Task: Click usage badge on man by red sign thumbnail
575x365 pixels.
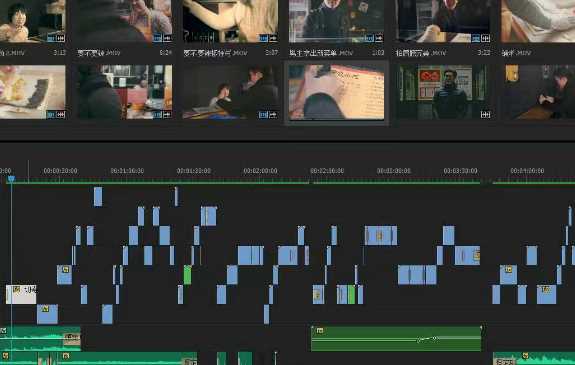Action: coord(485,115)
